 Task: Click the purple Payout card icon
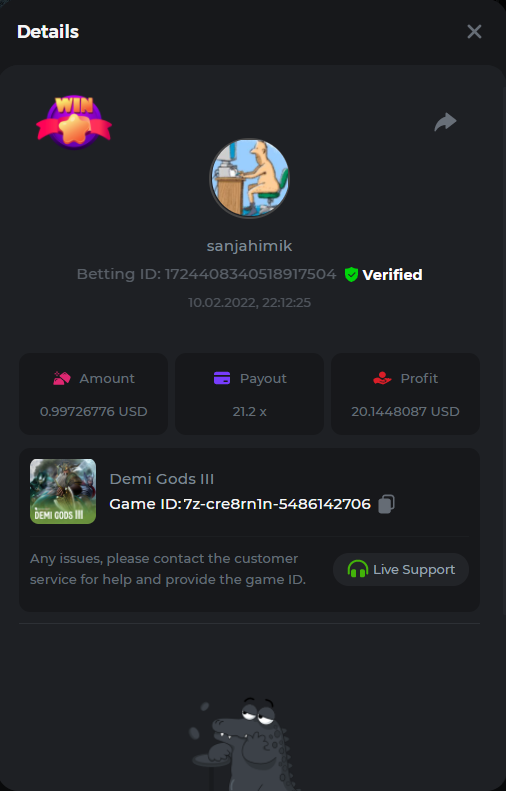click(222, 378)
